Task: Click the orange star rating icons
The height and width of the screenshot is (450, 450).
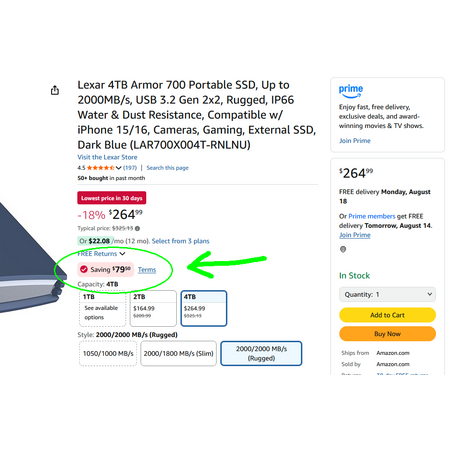Action: click(101, 168)
